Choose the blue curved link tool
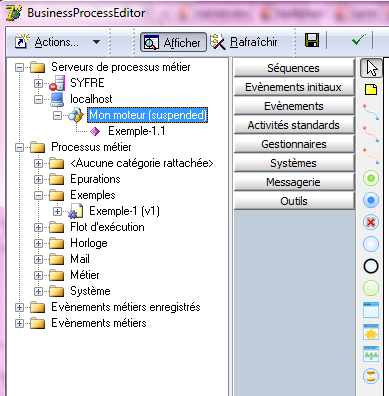 pos(371,112)
